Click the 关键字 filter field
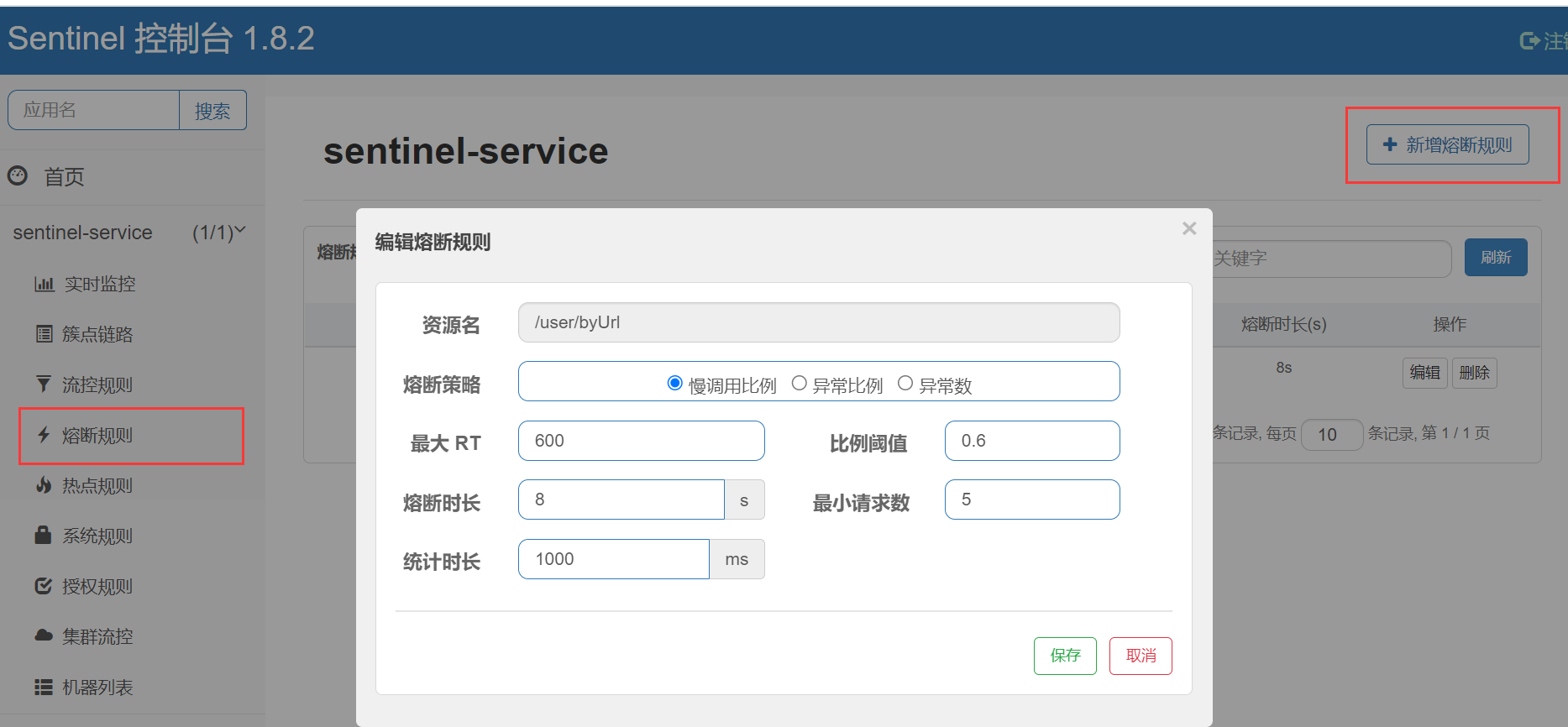 (x=1331, y=259)
